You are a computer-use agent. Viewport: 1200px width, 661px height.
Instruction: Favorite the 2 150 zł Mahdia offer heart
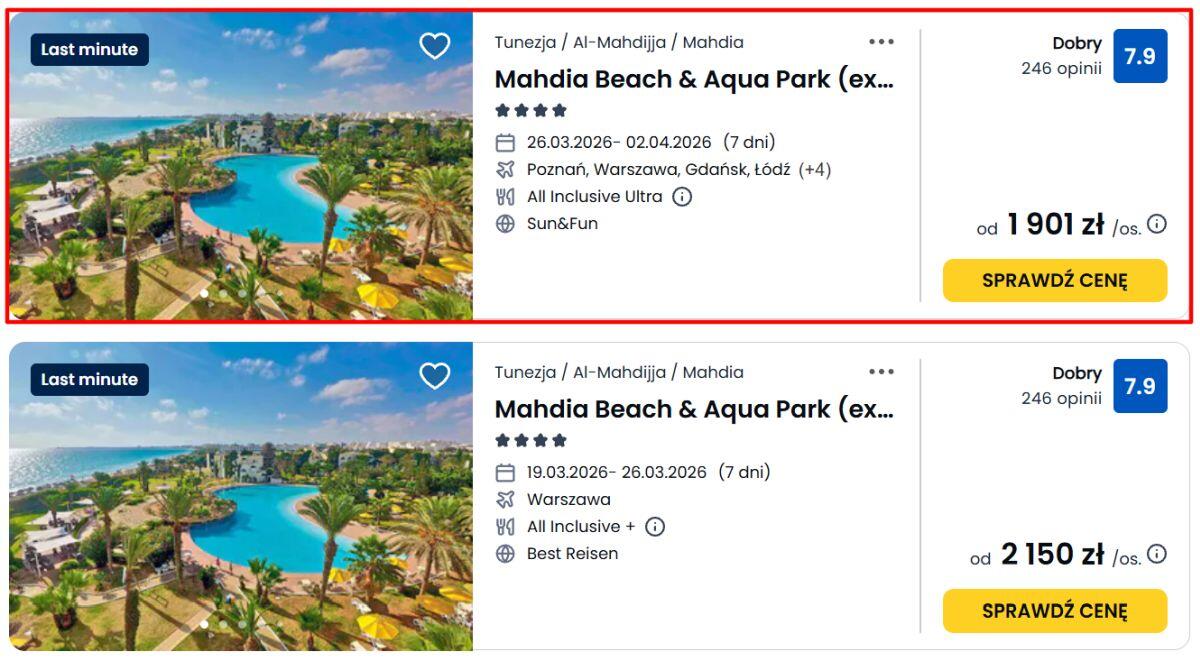(434, 376)
